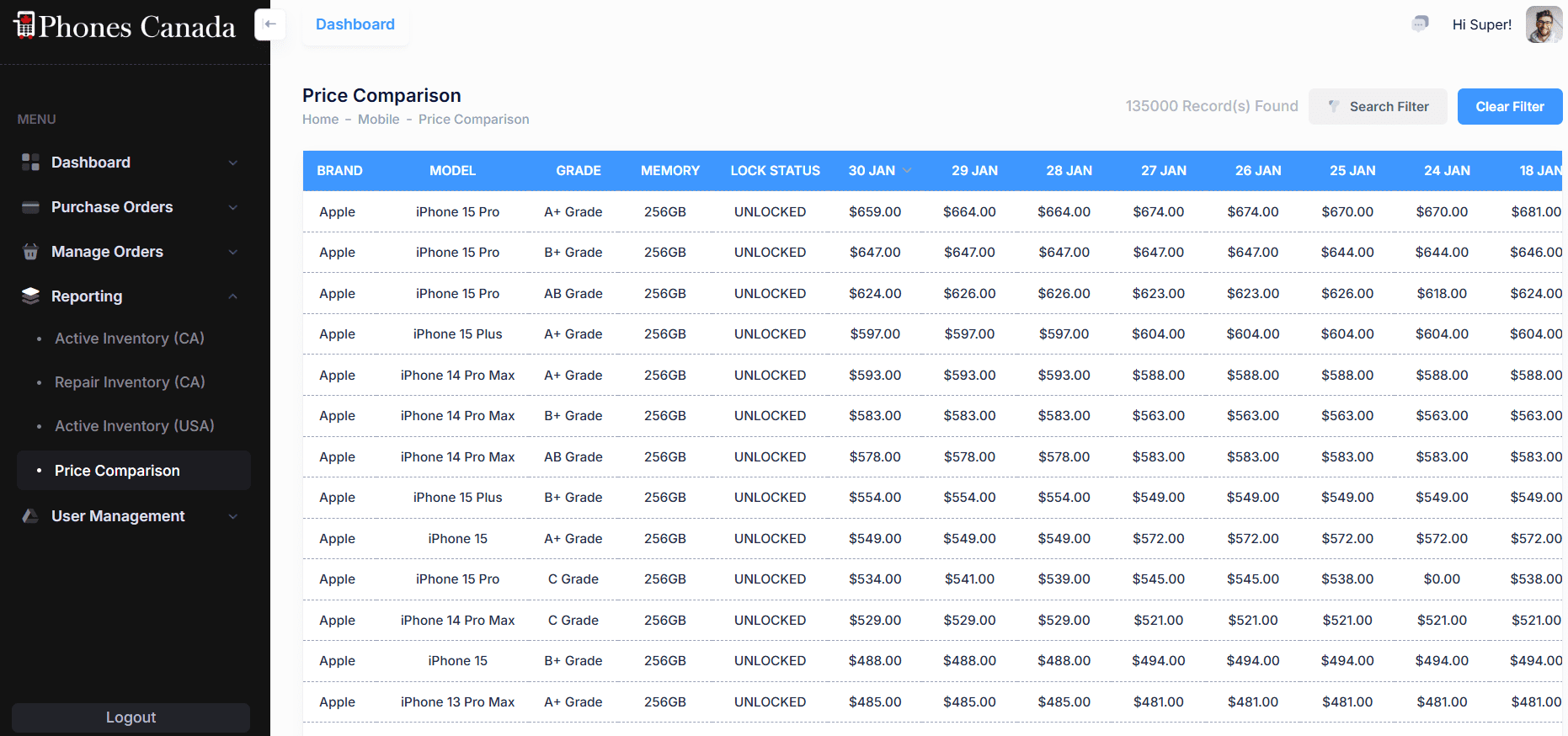Click the $597.00 cell under 30 JAN
This screenshot has width=1568, height=736.
click(x=875, y=333)
